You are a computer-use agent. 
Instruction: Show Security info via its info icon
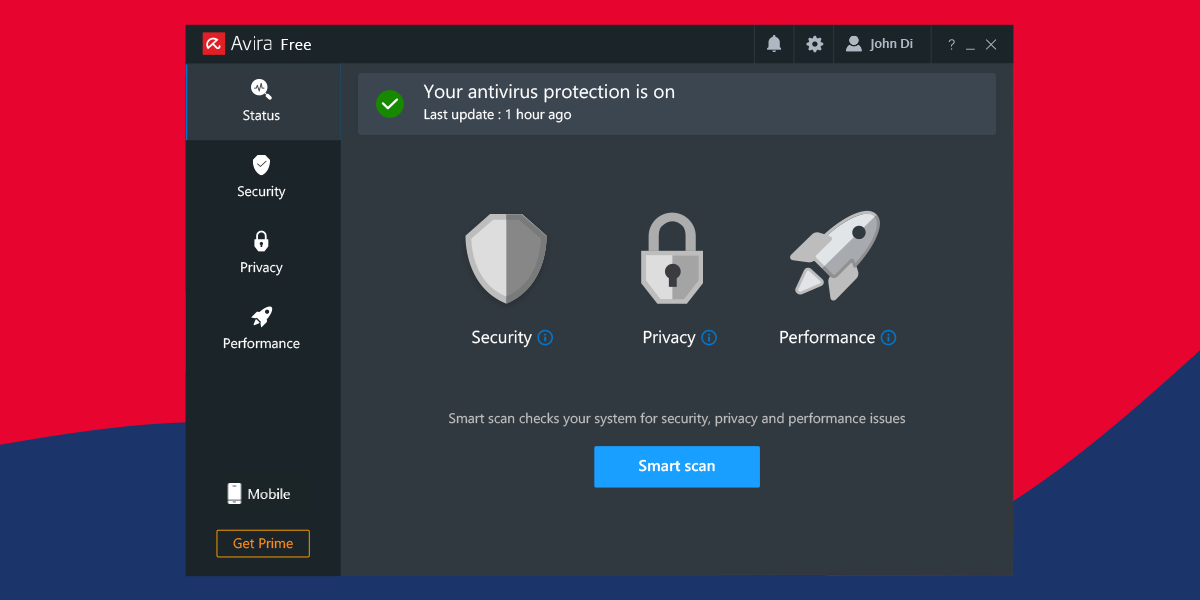tap(545, 338)
